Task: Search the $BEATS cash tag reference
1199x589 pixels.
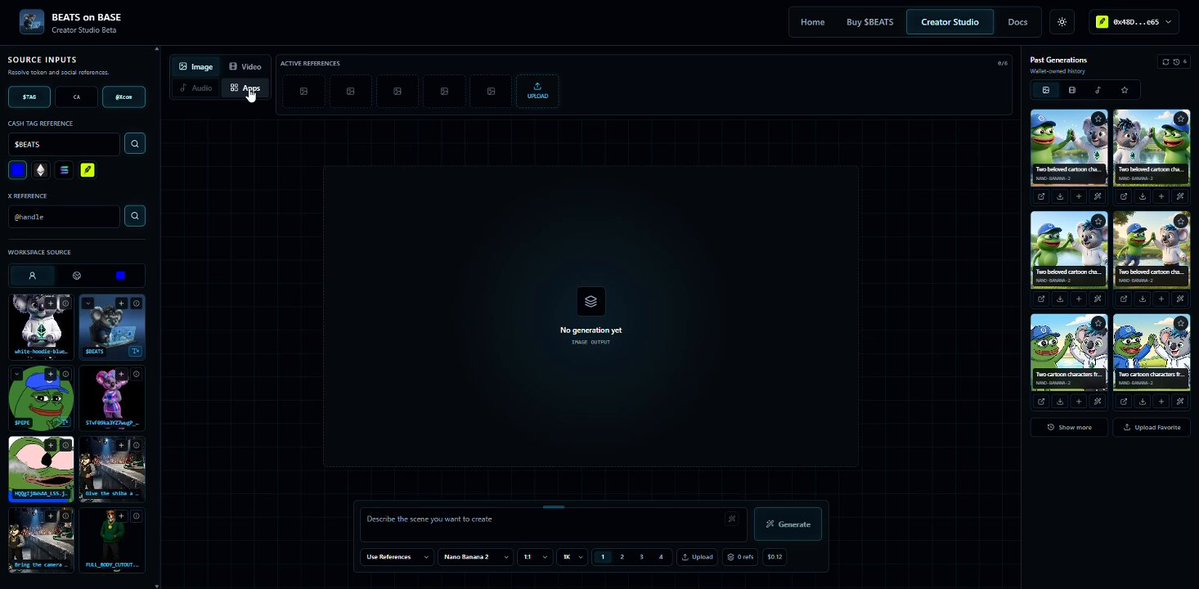Action: pyautogui.click(x=135, y=143)
